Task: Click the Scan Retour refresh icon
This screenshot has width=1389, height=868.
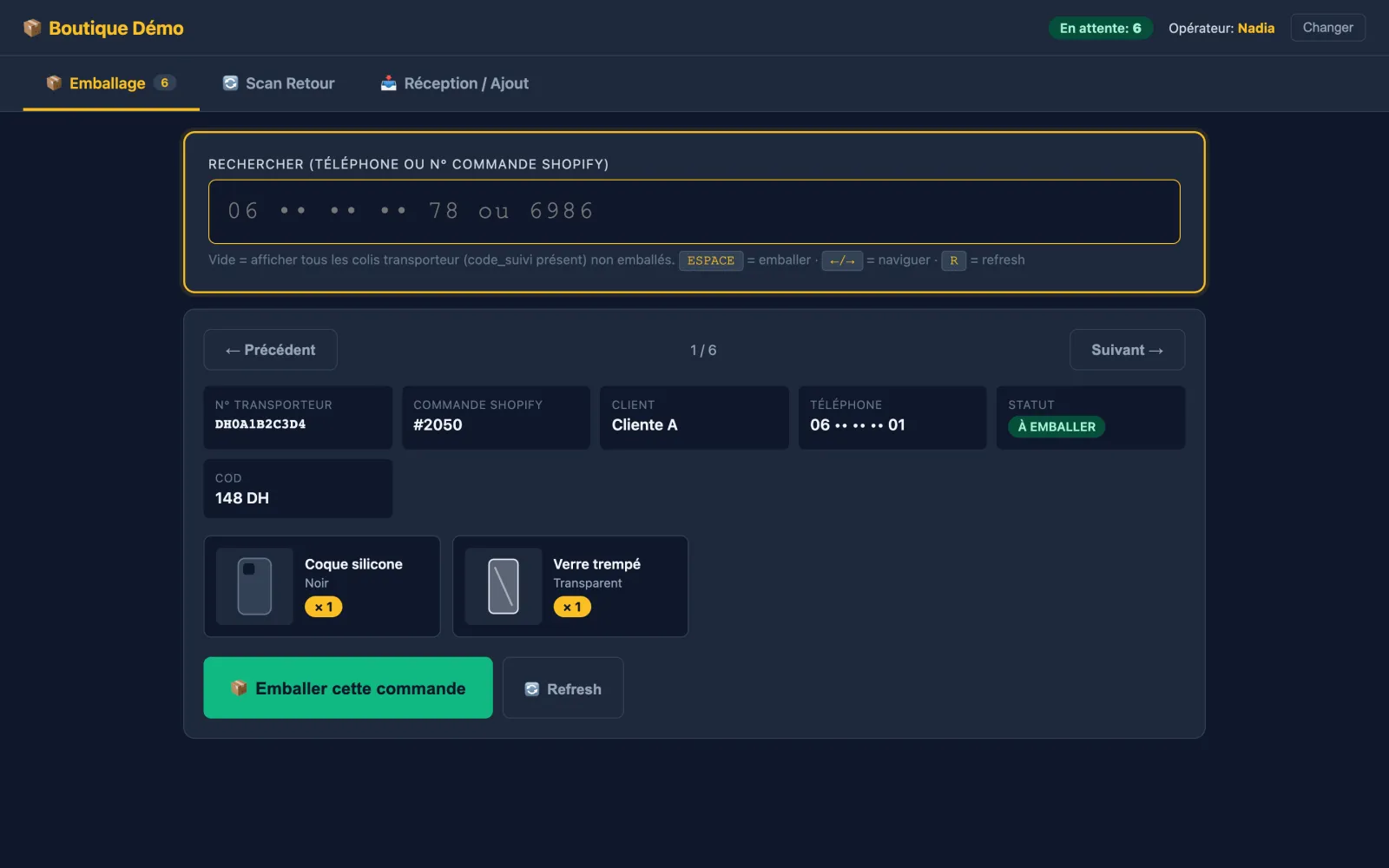Action: coord(230,83)
